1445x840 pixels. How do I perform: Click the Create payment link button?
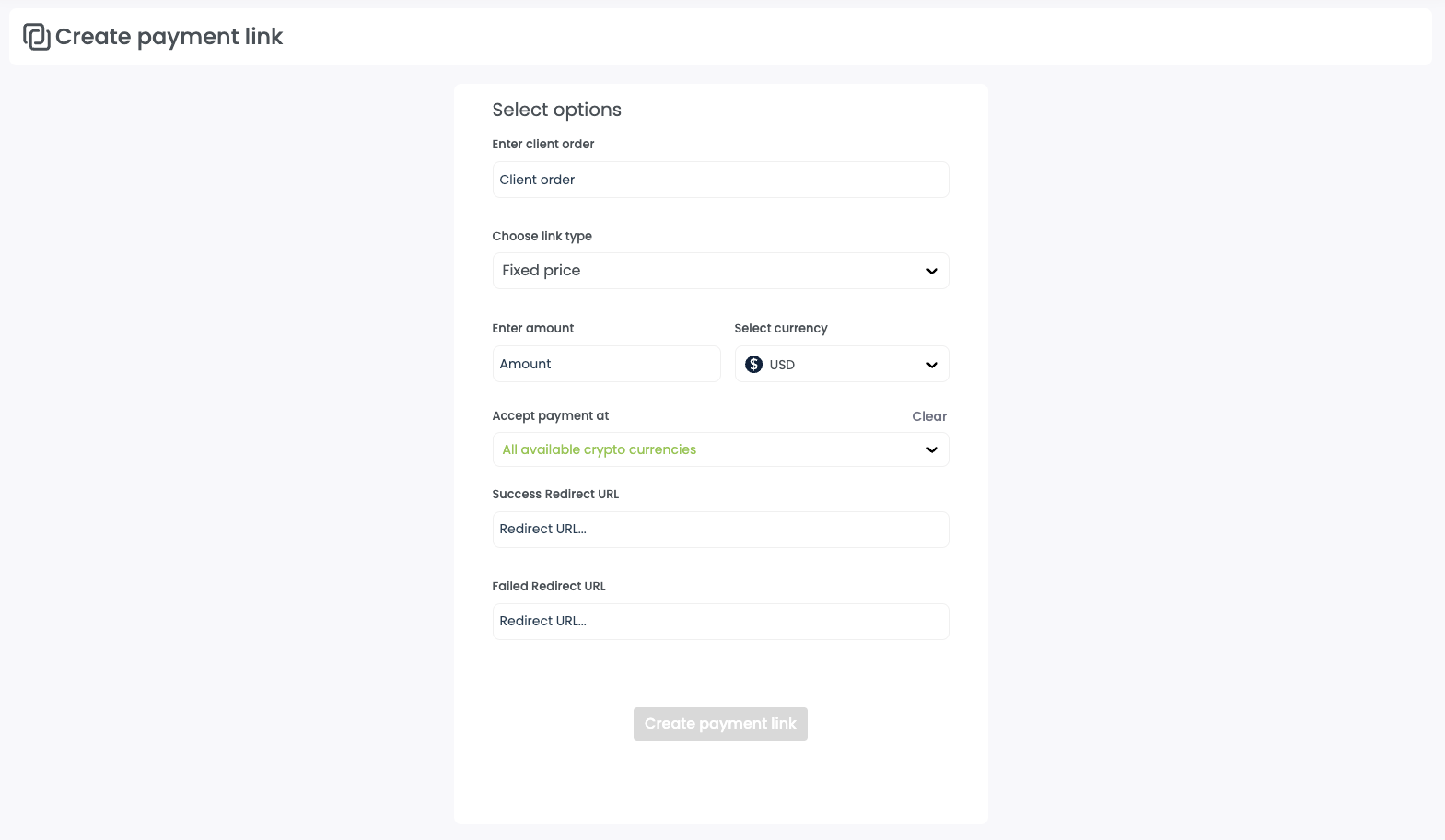click(720, 724)
